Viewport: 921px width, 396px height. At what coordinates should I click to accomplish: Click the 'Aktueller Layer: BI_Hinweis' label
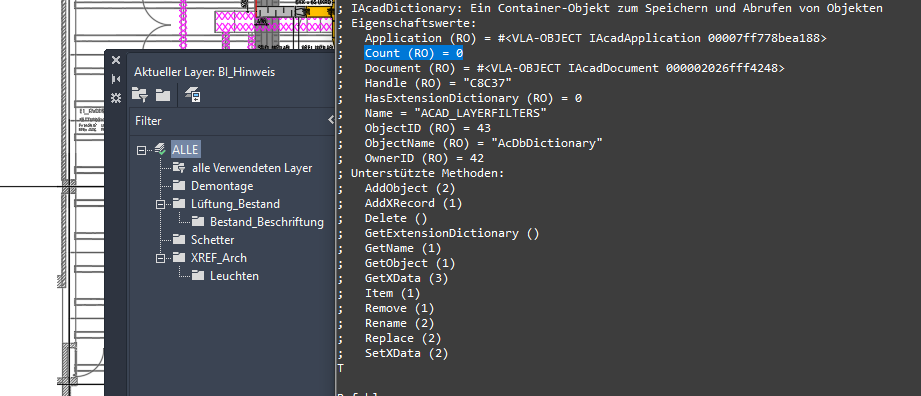click(204, 72)
